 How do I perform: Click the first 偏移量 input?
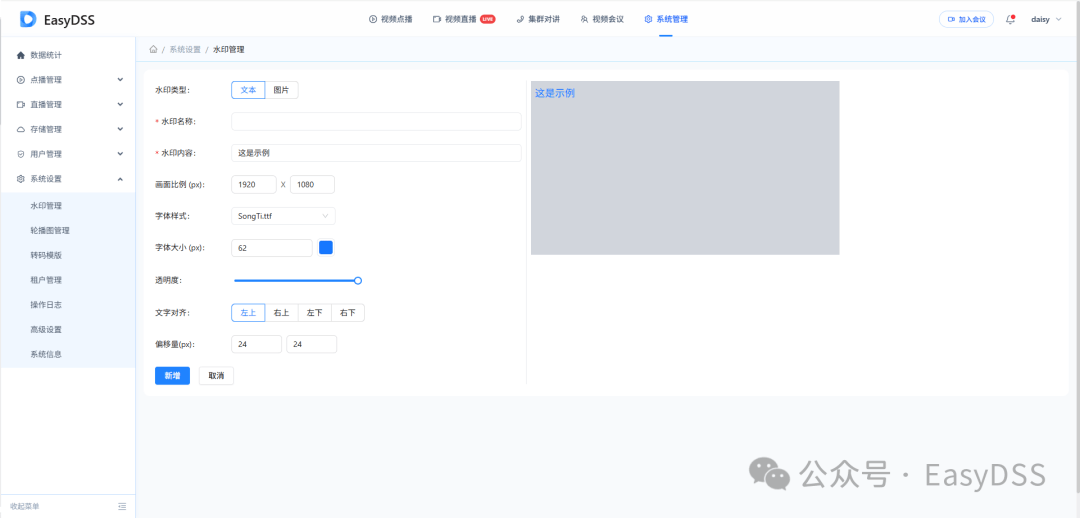tap(256, 344)
